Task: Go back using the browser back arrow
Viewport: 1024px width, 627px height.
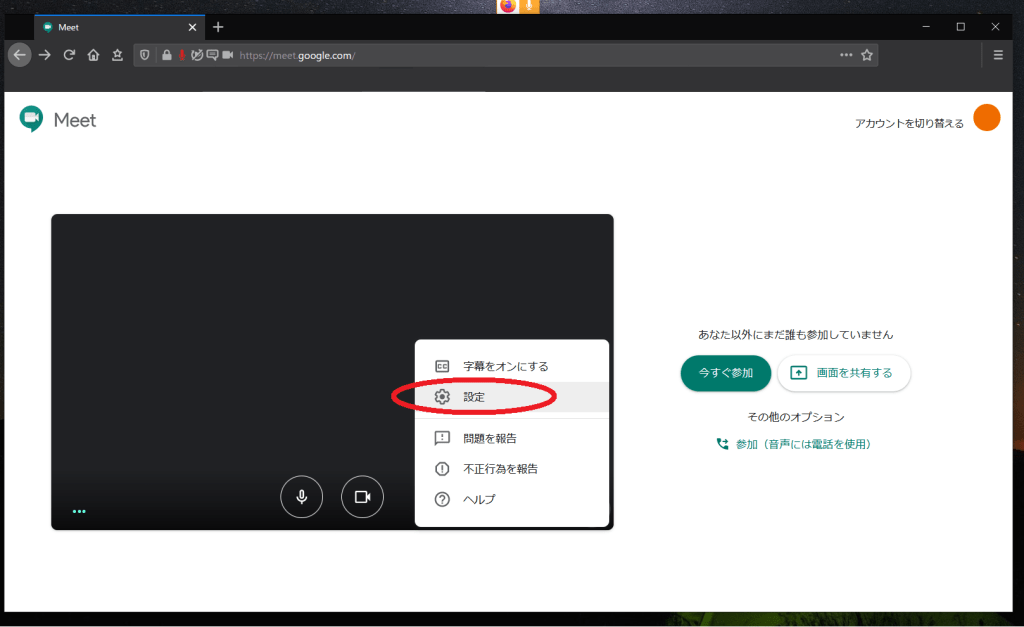Action: [20, 55]
